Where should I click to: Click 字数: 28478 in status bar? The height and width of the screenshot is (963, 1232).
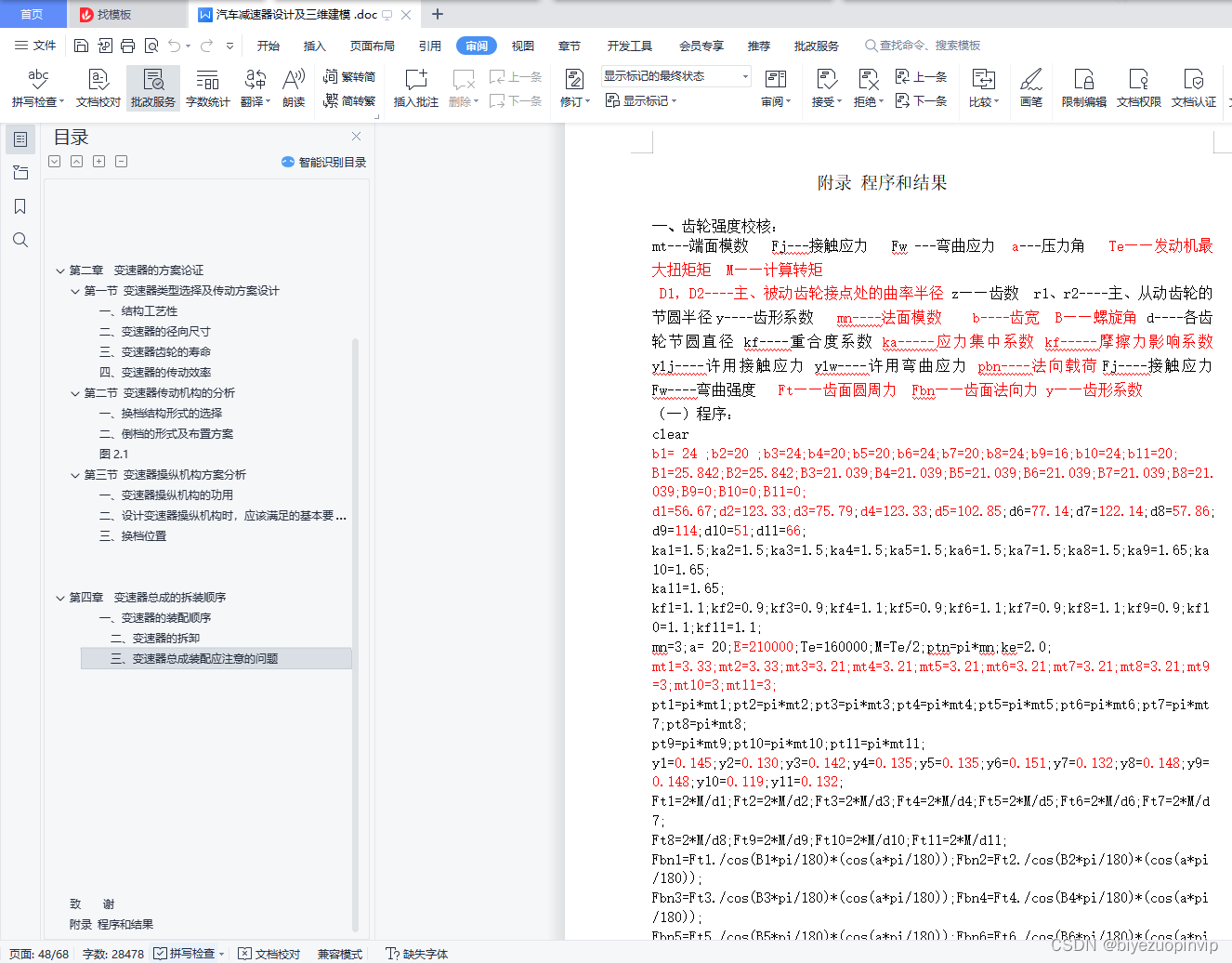click(112, 954)
